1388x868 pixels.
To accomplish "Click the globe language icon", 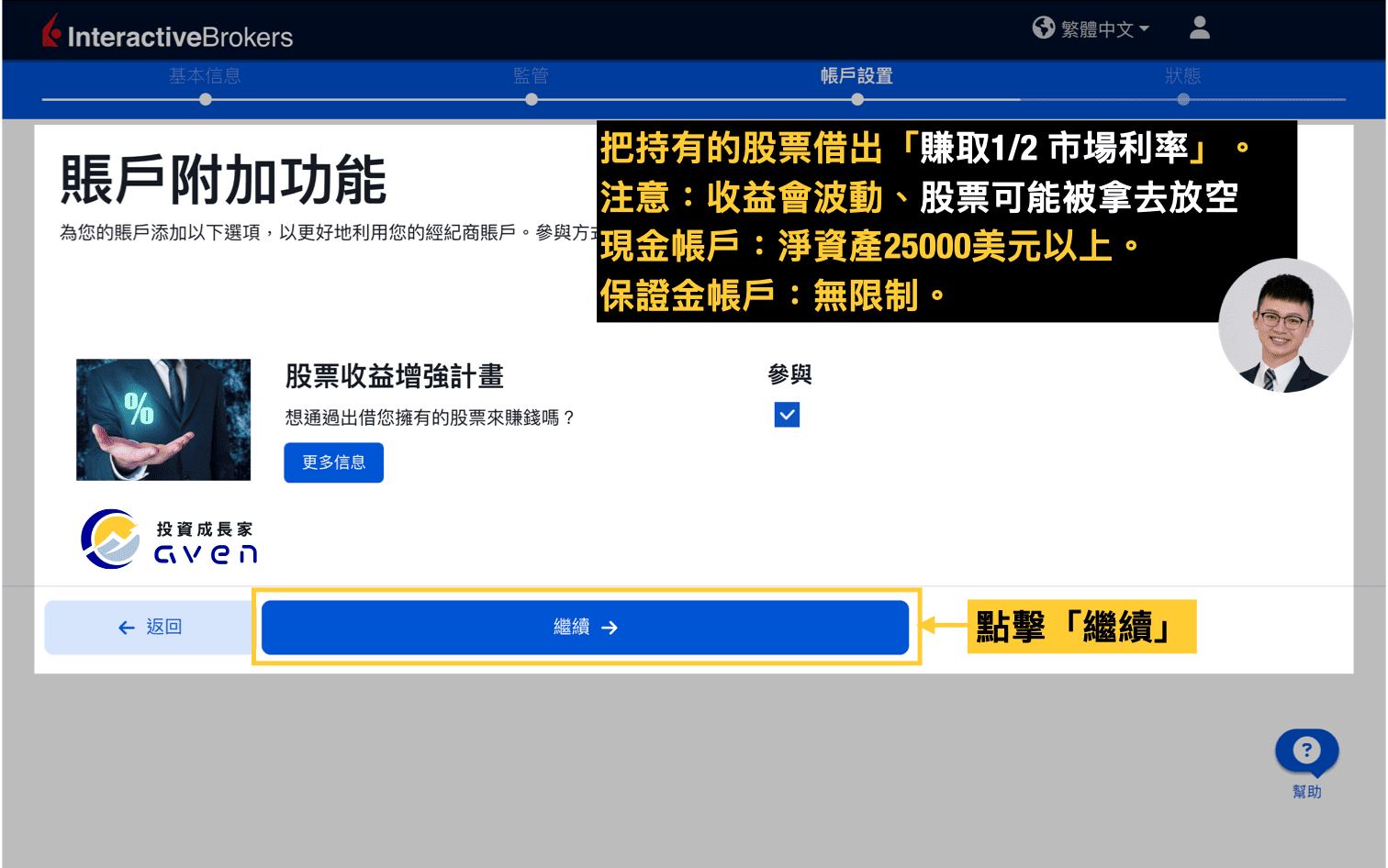I will point(1044,28).
